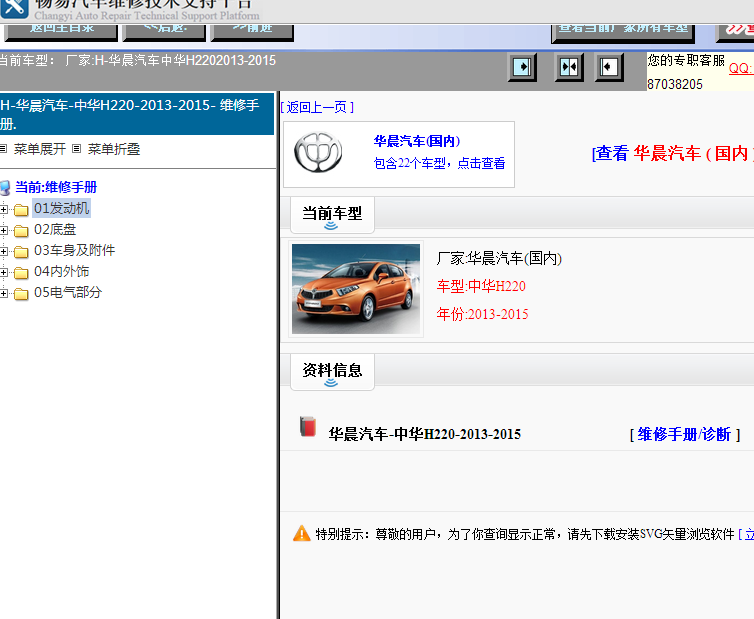Viewport: 754px width, 619px height.
Task: Click the split-arrows panel layout icon
Action: [569, 67]
